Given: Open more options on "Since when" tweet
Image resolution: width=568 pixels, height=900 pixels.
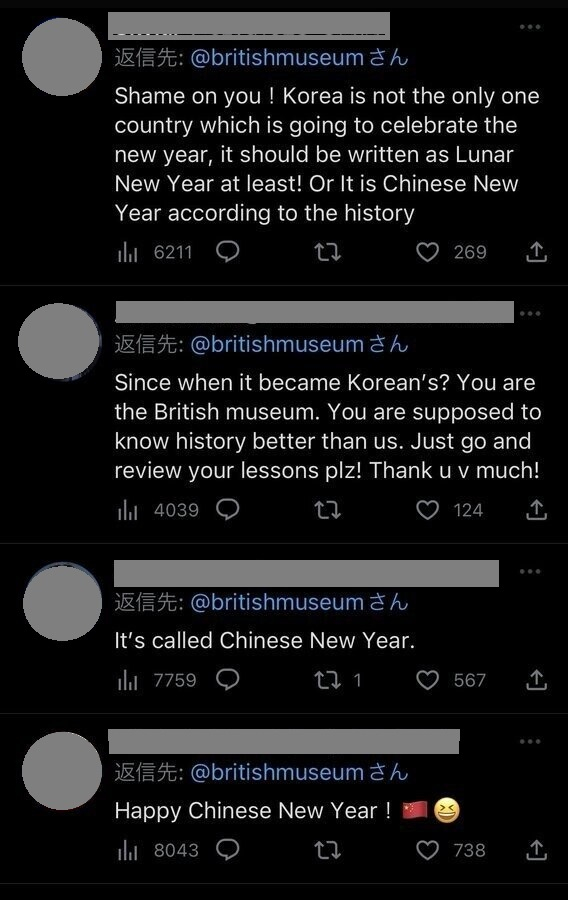Looking at the screenshot, I should 530,313.
